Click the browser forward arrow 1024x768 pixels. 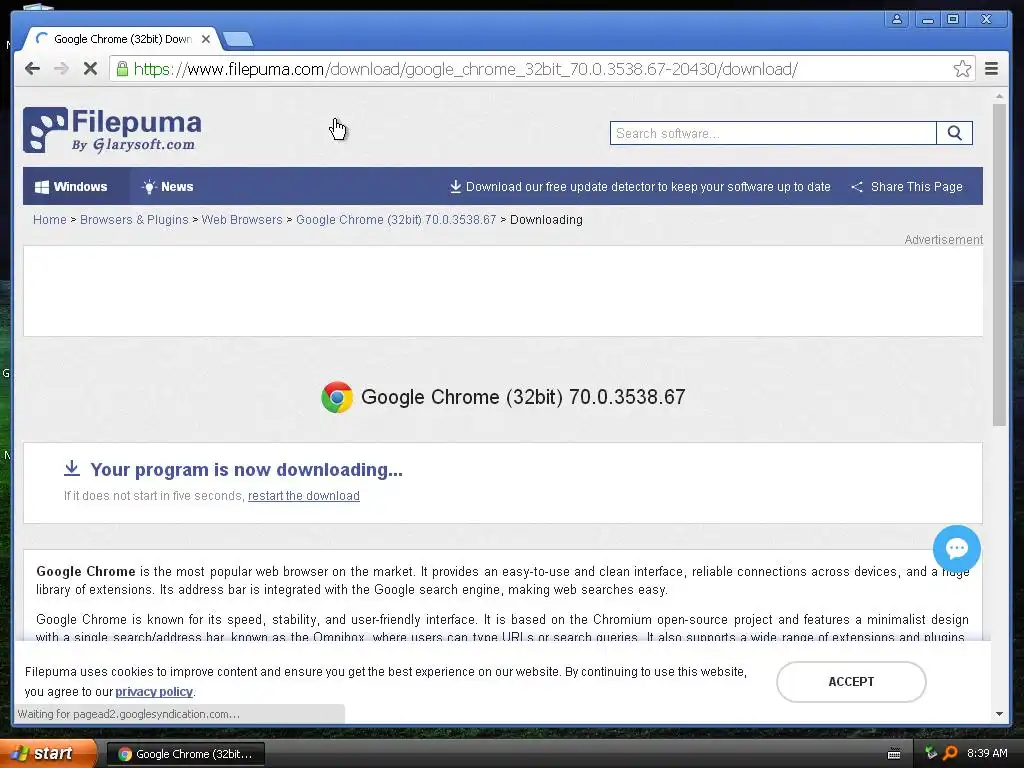coord(61,69)
